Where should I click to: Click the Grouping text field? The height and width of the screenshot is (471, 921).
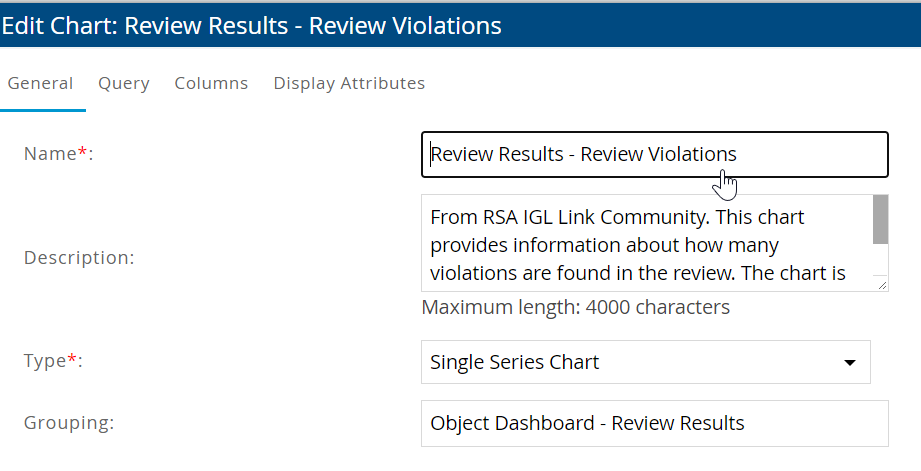click(654, 423)
